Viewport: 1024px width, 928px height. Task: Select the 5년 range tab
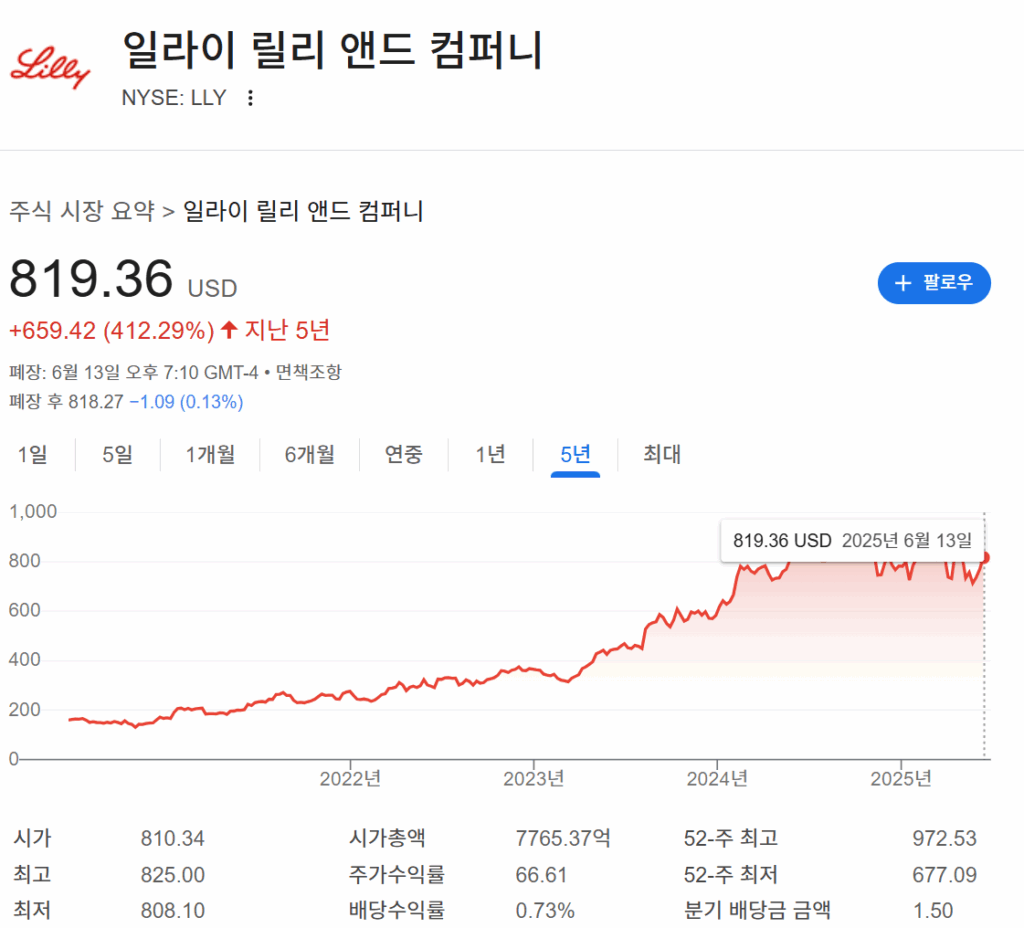pos(575,454)
